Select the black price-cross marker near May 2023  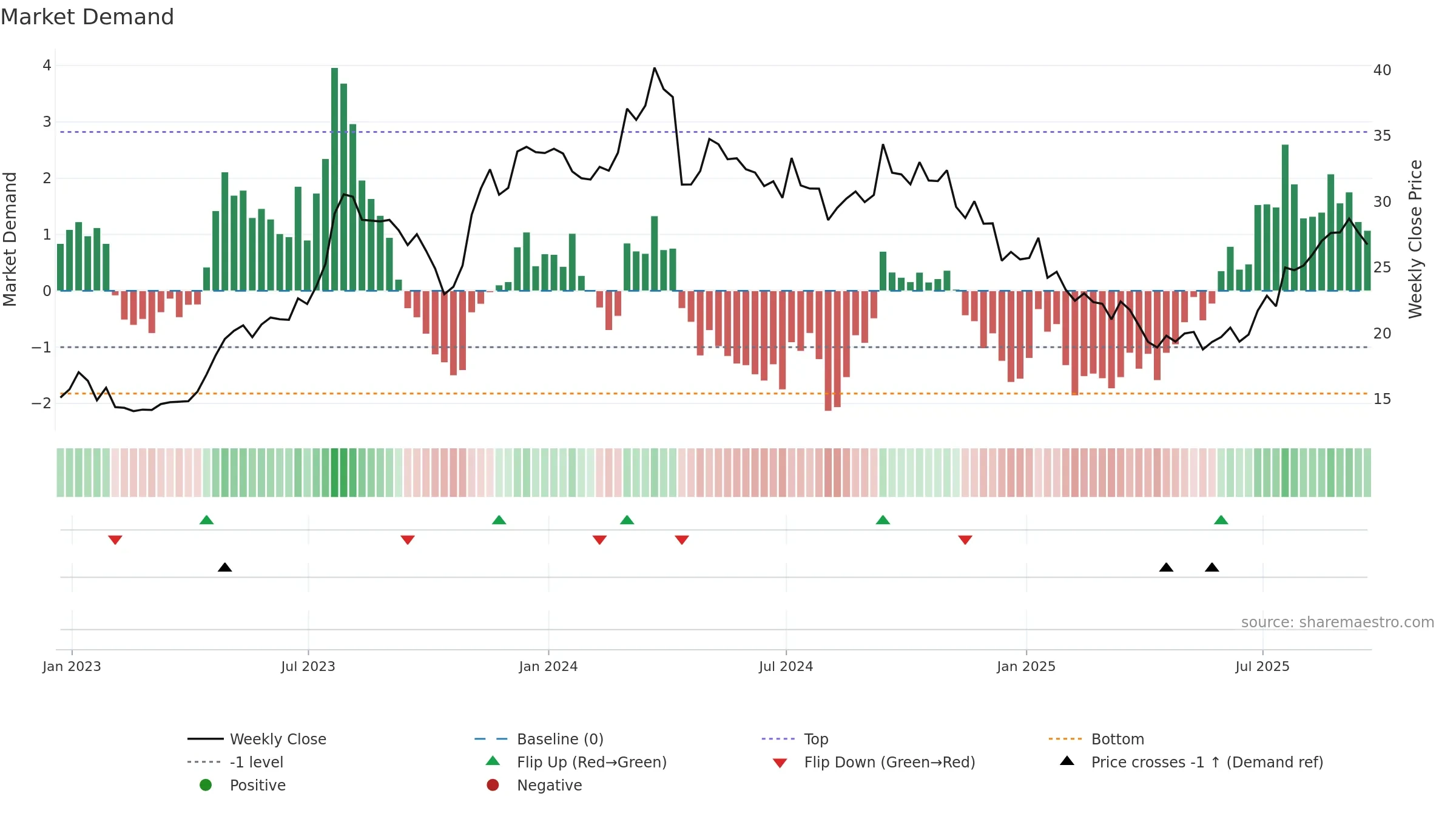[225, 567]
